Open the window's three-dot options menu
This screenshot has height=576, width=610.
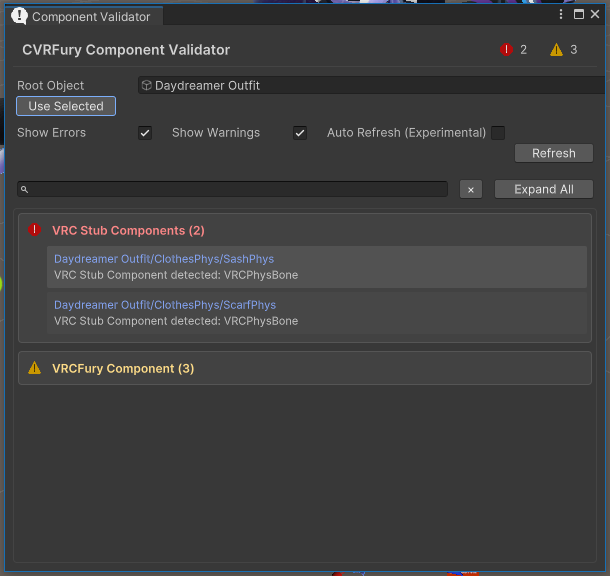coord(561,14)
